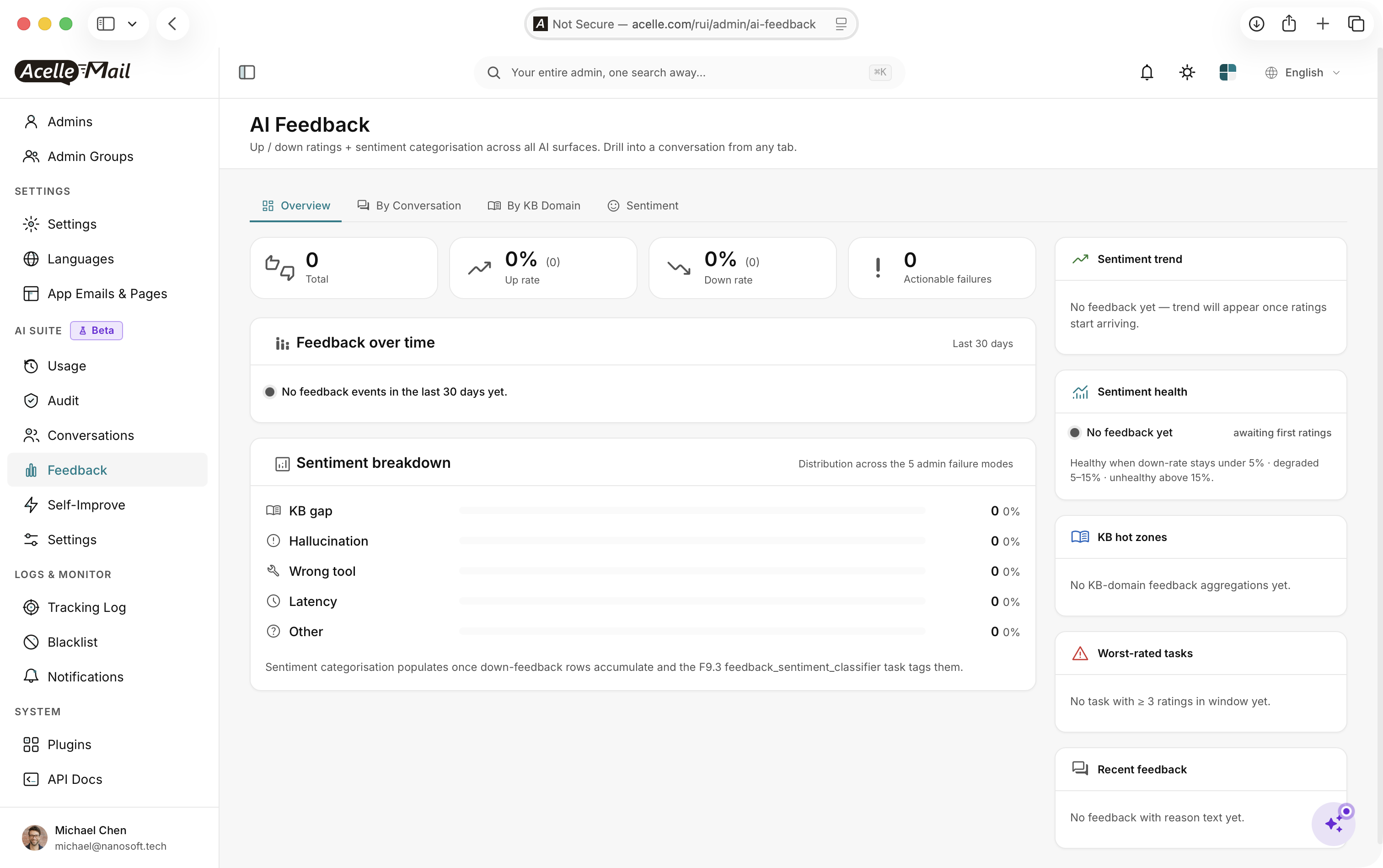Click the Beta badge next to AI Suite

(x=96, y=330)
